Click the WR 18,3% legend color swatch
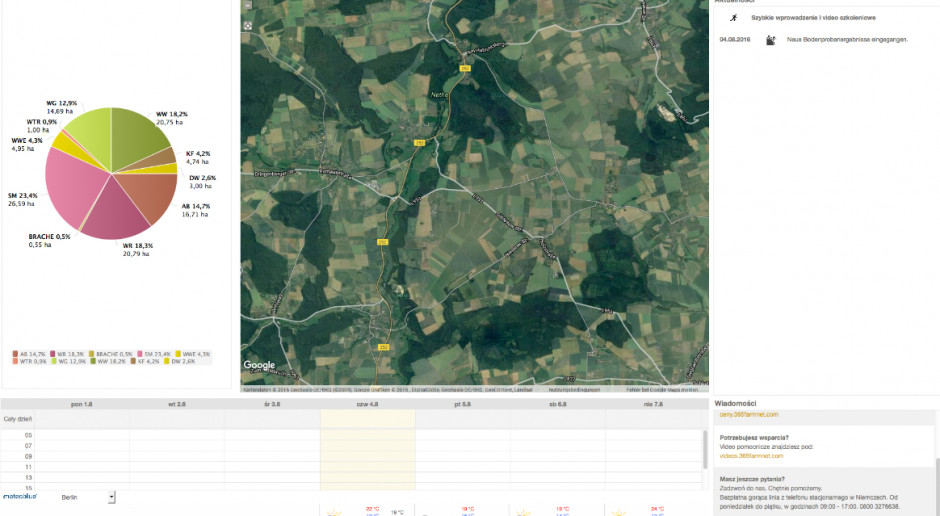The image size is (940, 516). coord(53,354)
